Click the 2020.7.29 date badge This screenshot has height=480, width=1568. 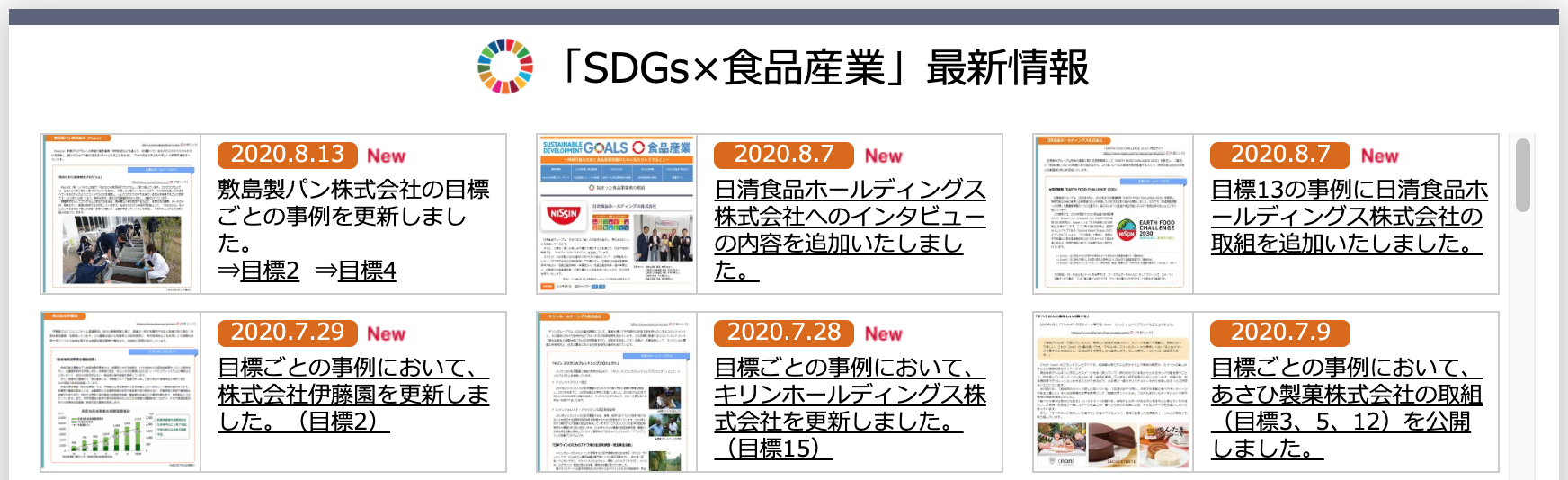(x=287, y=333)
